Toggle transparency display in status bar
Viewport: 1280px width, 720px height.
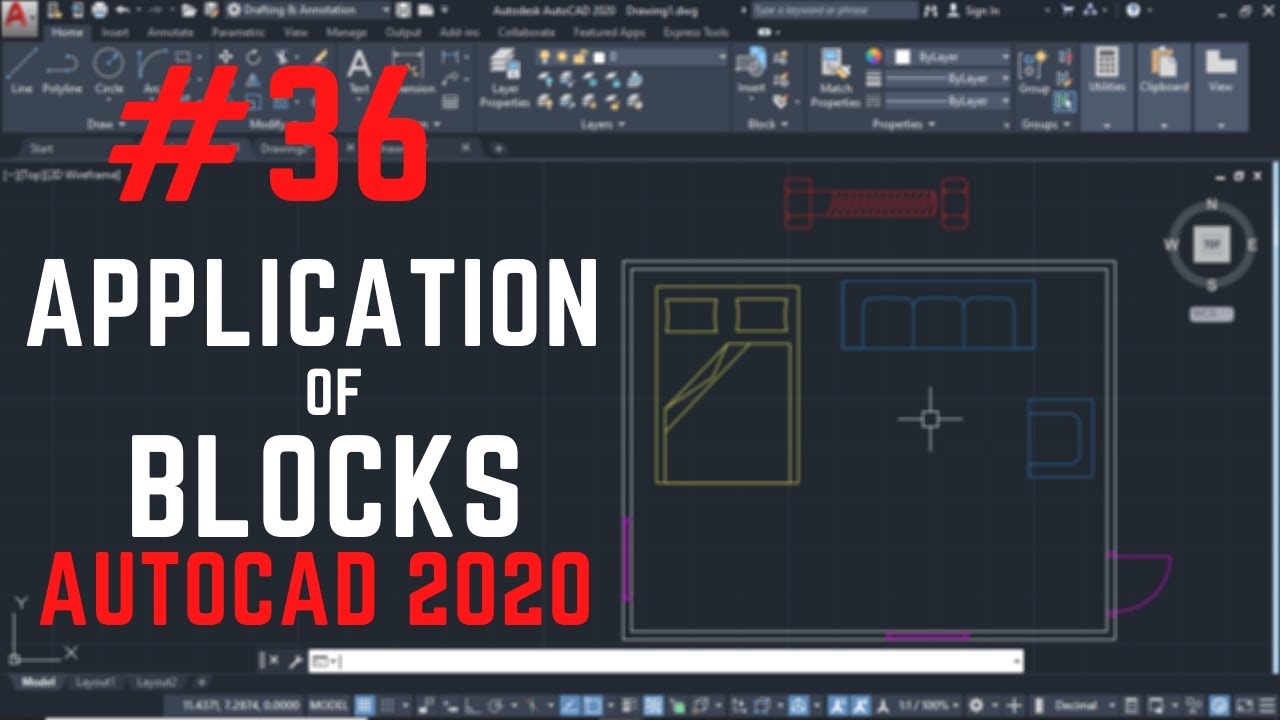click(654, 705)
